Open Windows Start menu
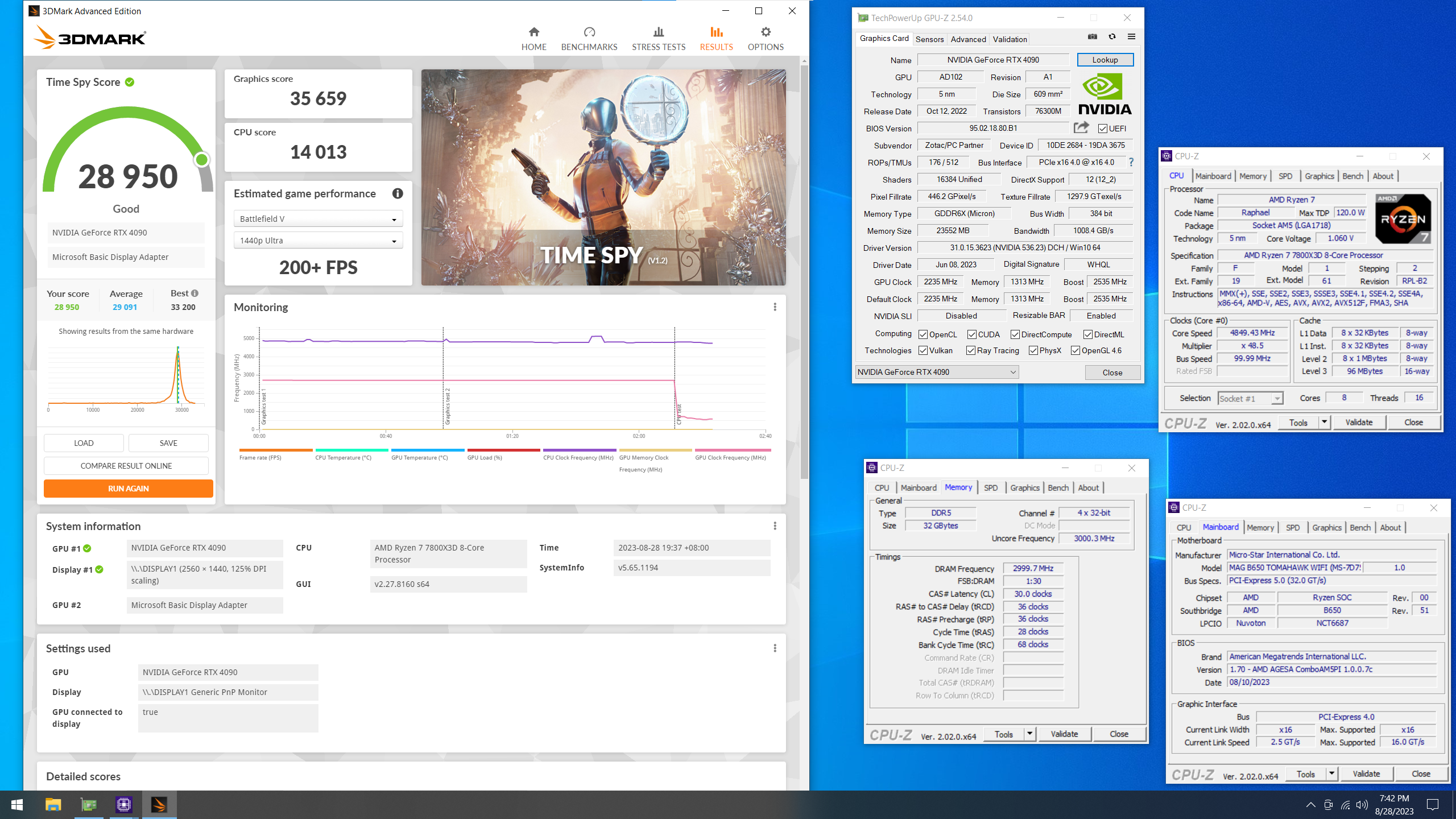Viewport: 1456px width, 819px height. [x=17, y=805]
